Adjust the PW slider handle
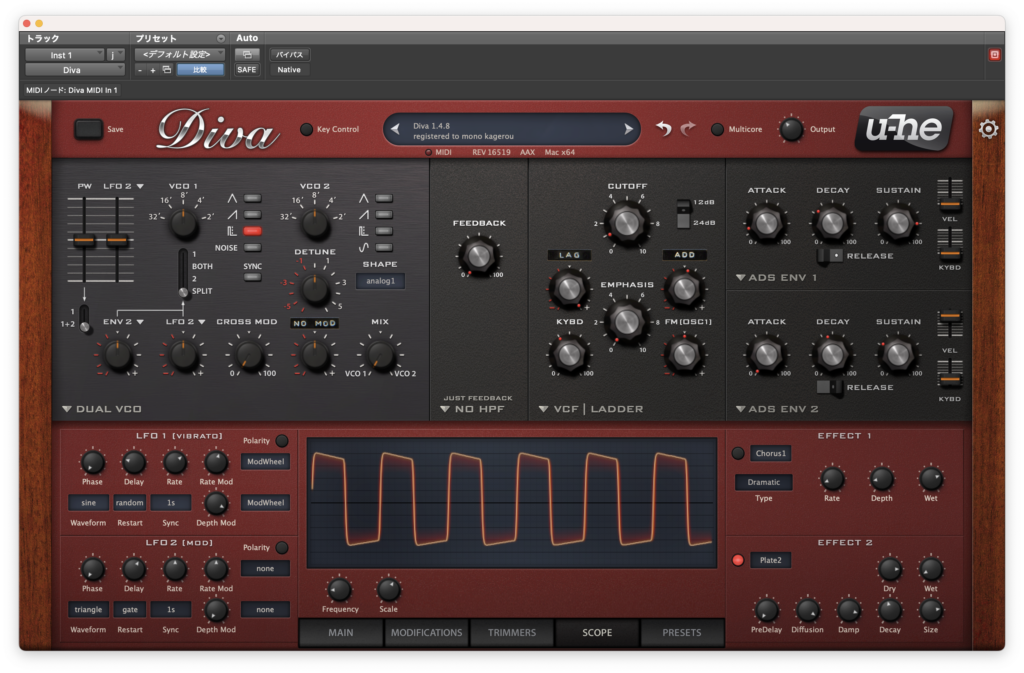The height and width of the screenshot is (673, 1024). coord(84,241)
